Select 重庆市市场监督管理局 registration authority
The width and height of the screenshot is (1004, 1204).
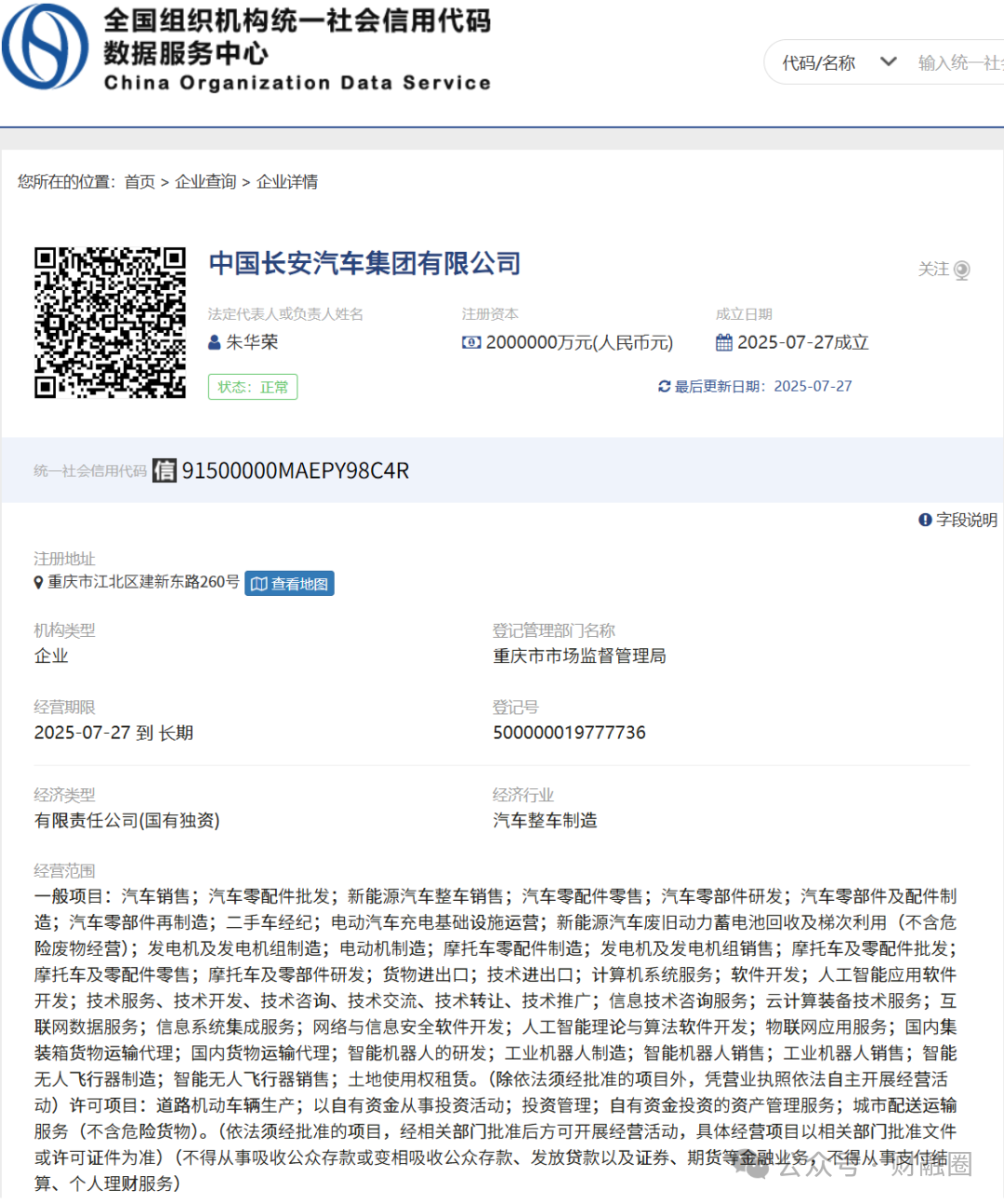[579, 655]
